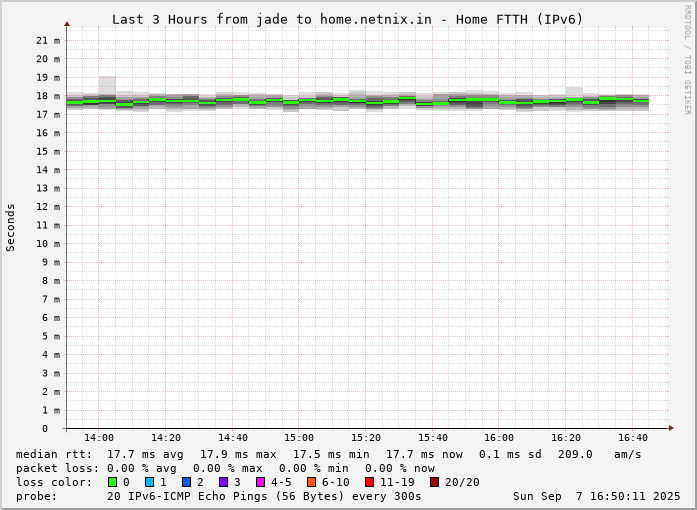Click the '0.00 % max' packet loss value
Image resolution: width=697 pixels, height=510 pixels.
pyautogui.click(x=228, y=468)
